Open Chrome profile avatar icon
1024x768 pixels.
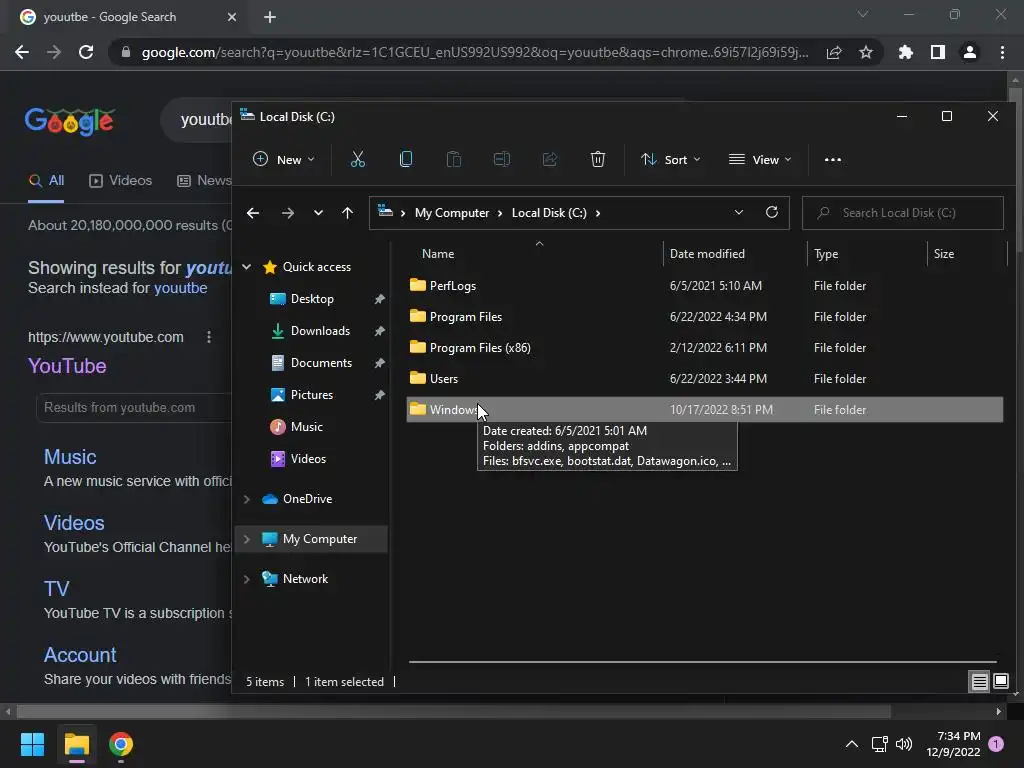pyautogui.click(x=969, y=52)
